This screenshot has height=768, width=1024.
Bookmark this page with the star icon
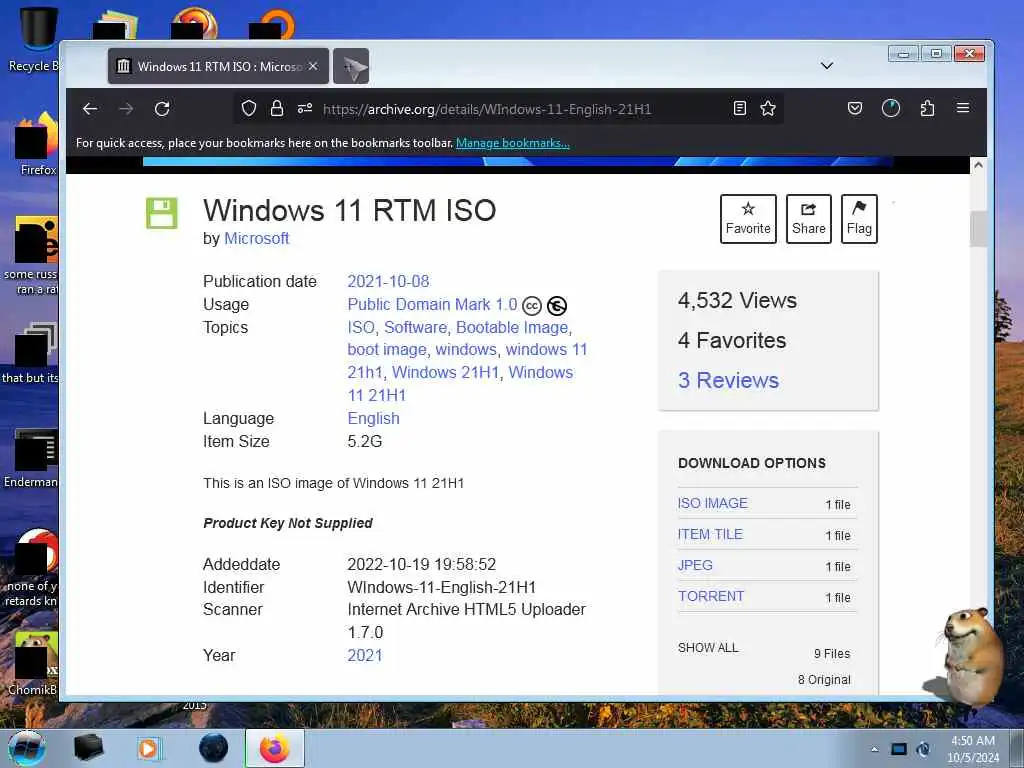tap(768, 108)
